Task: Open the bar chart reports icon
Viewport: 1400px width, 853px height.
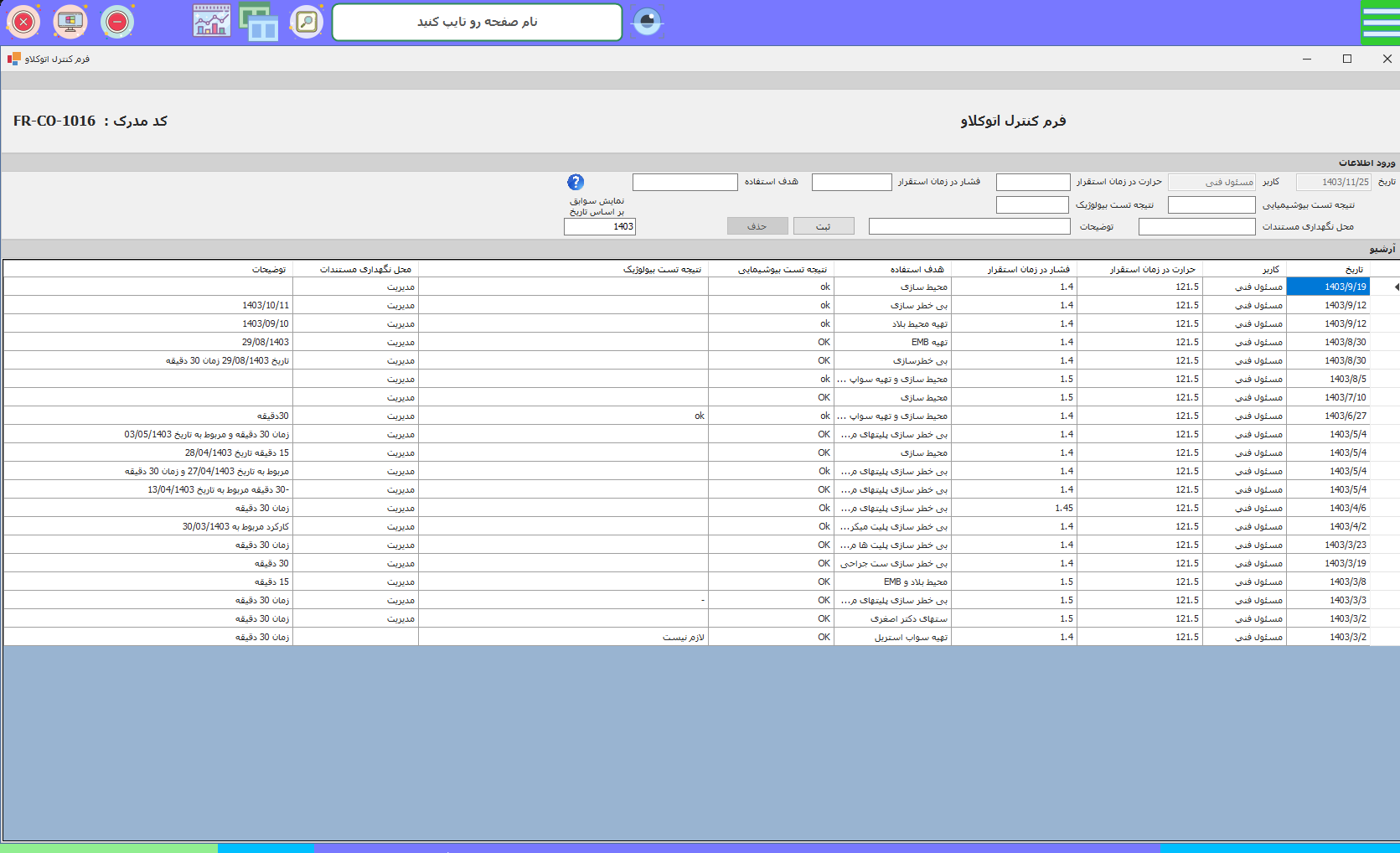Action: (211, 22)
